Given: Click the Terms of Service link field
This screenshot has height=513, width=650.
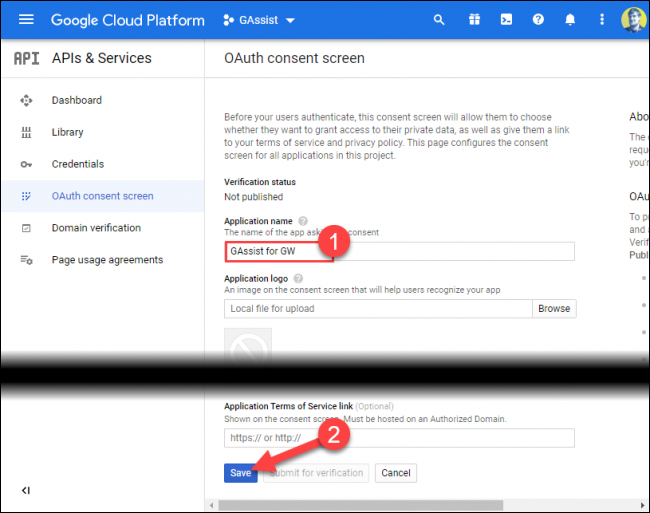Looking at the screenshot, I should pos(399,438).
